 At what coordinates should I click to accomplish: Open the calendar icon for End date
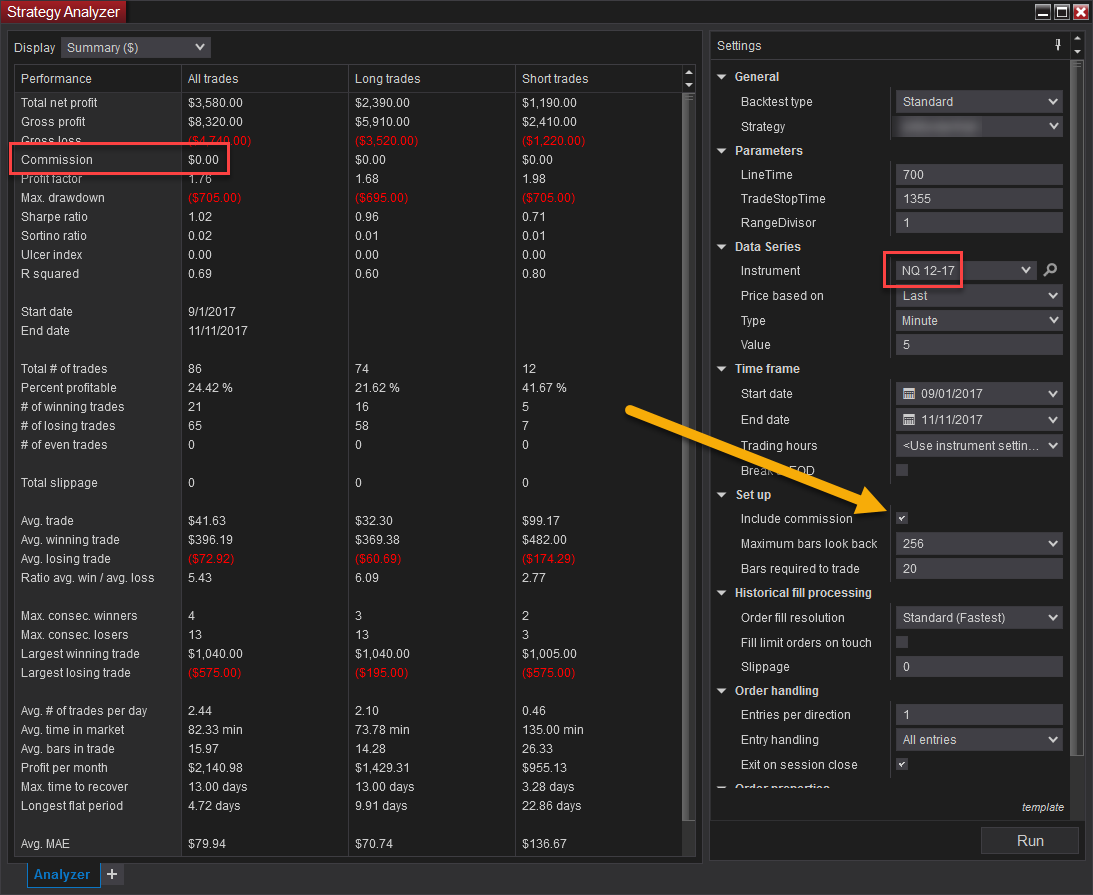pyautogui.click(x=909, y=420)
